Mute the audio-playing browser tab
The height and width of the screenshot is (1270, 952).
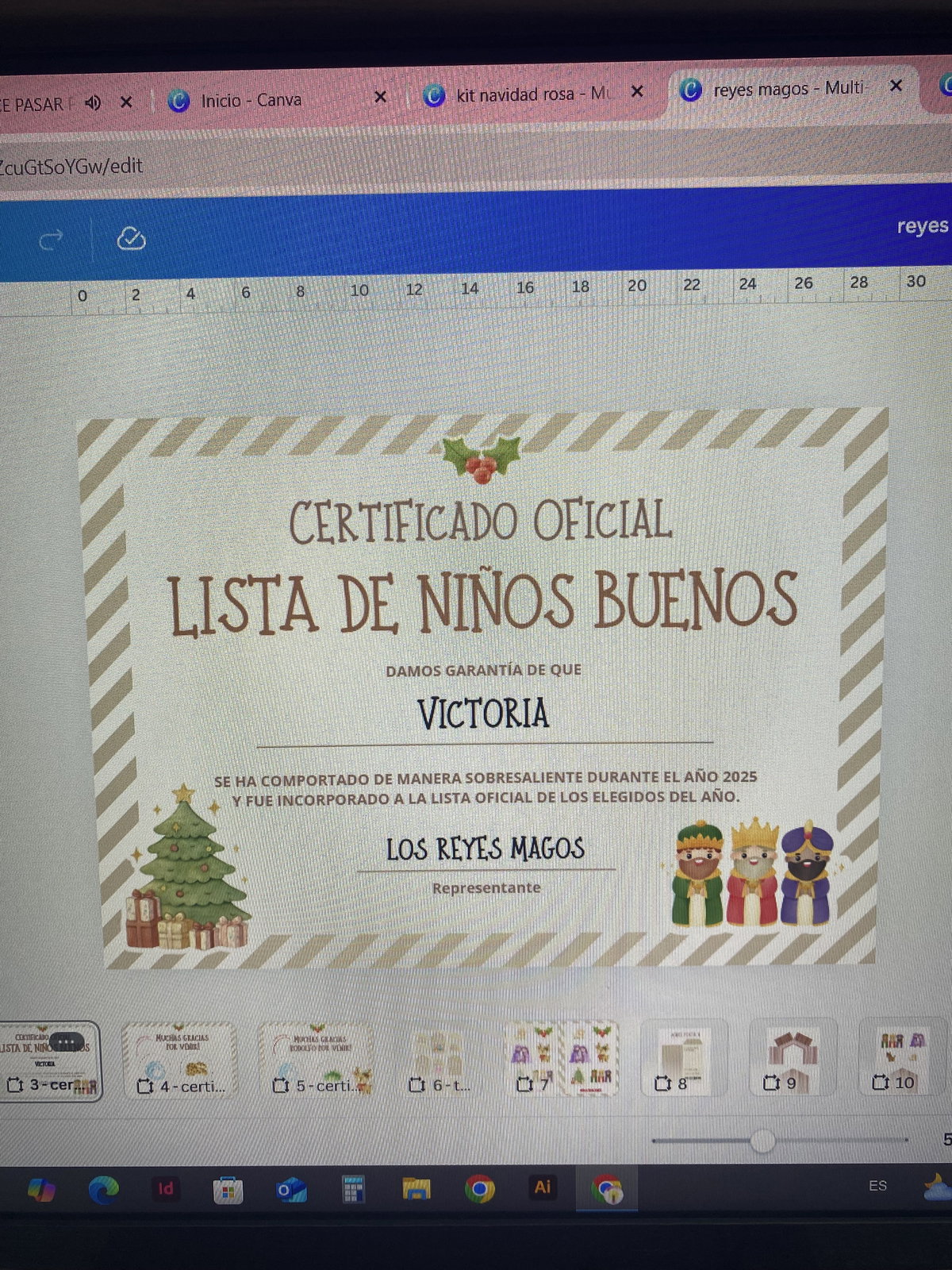pos(94,102)
